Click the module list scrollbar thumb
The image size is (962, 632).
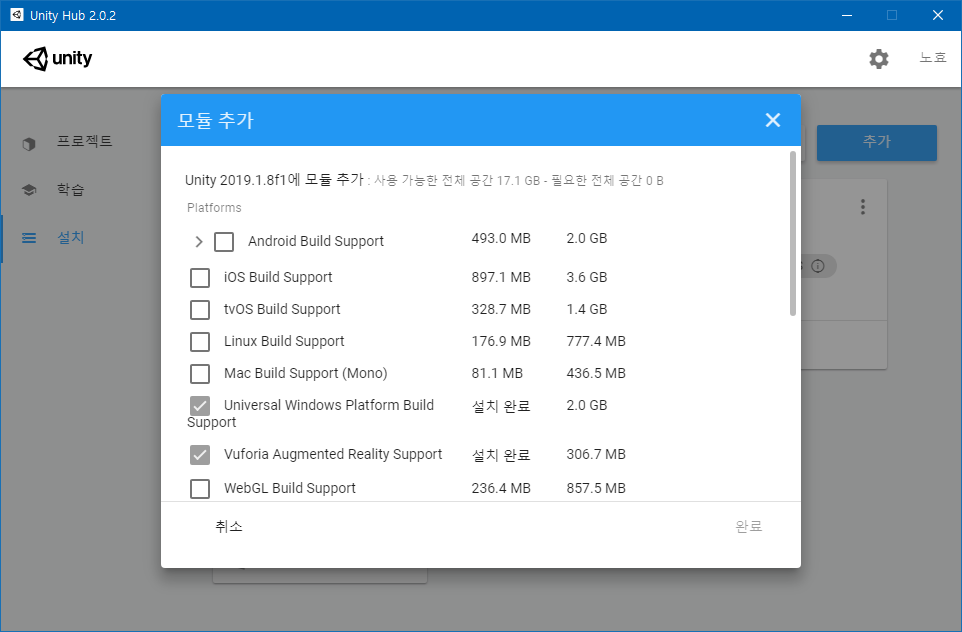pyautogui.click(x=793, y=233)
